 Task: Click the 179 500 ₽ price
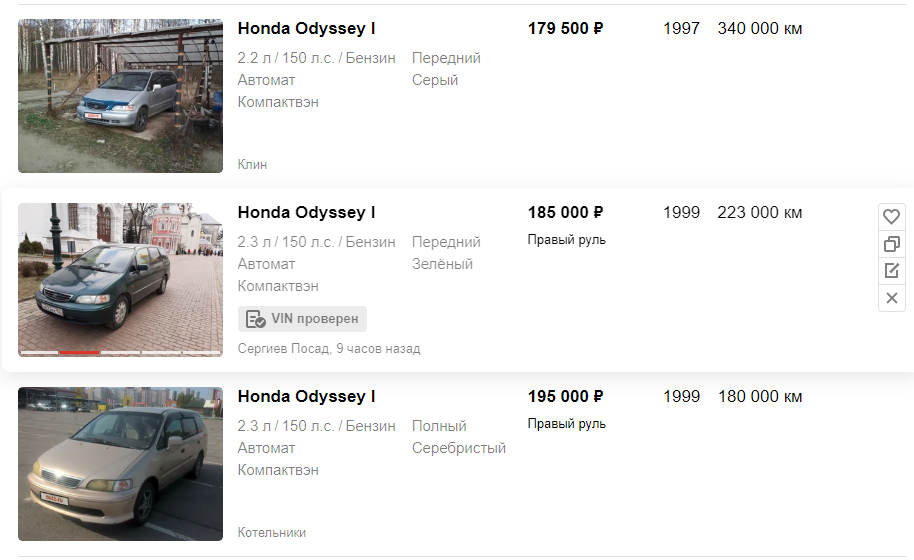point(565,29)
